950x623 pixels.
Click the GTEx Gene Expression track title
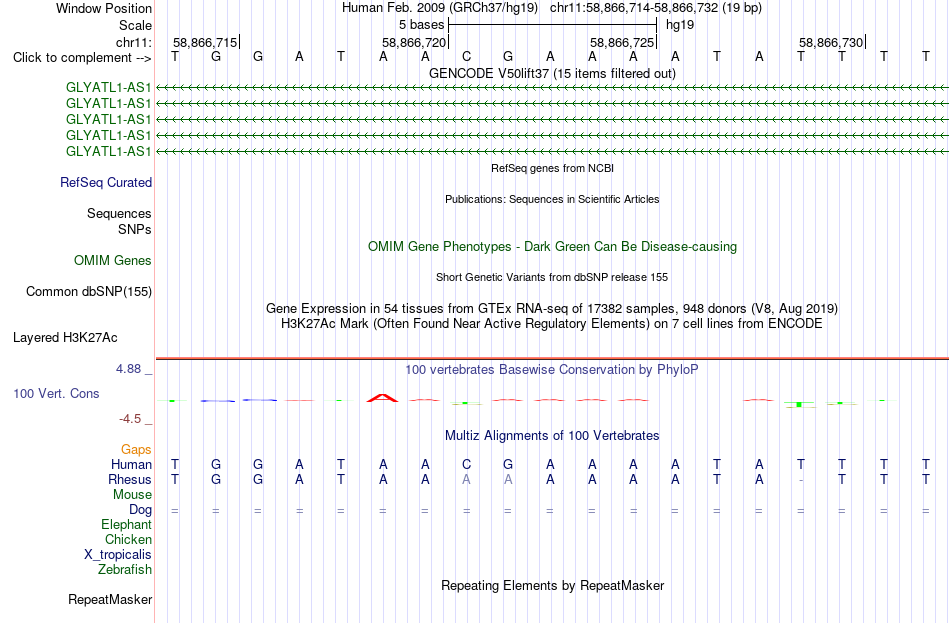coord(552,308)
